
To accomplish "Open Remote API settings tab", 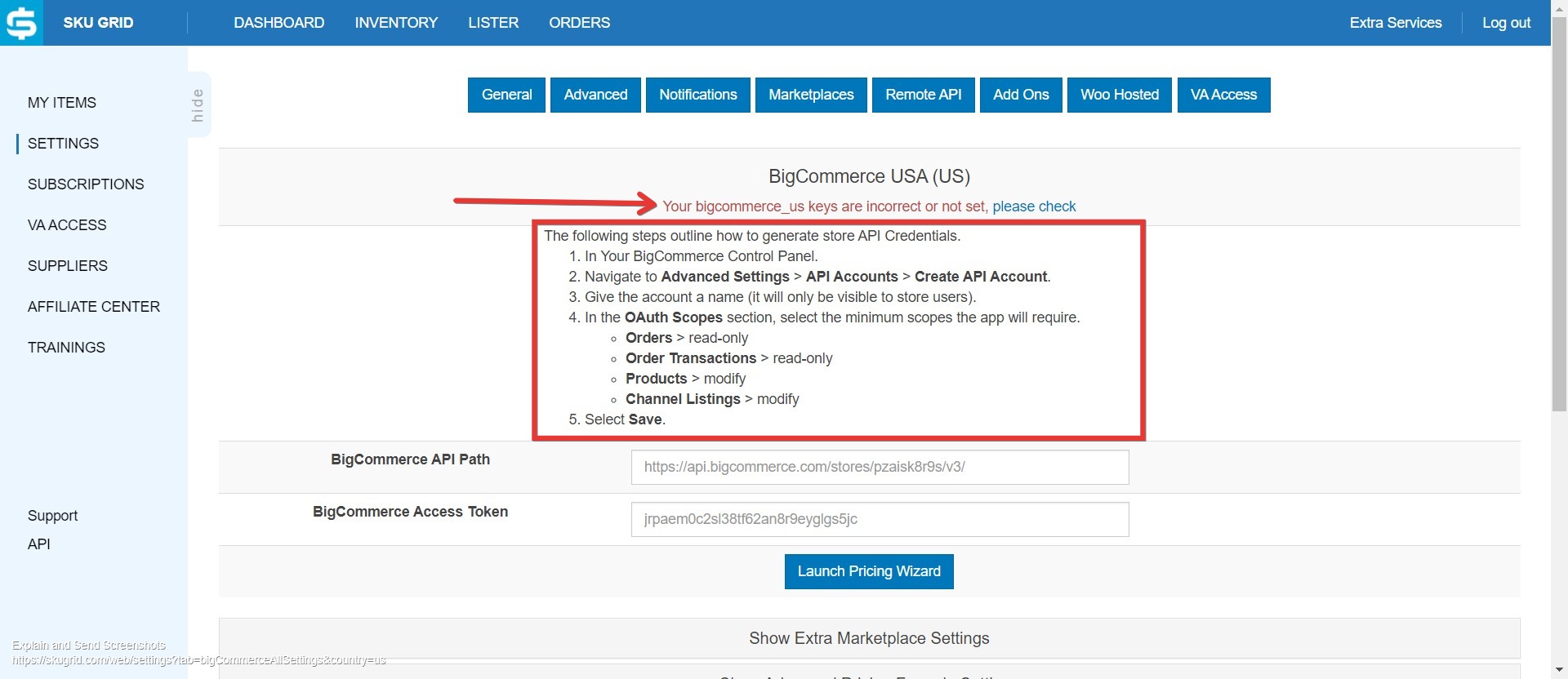I will click(924, 95).
